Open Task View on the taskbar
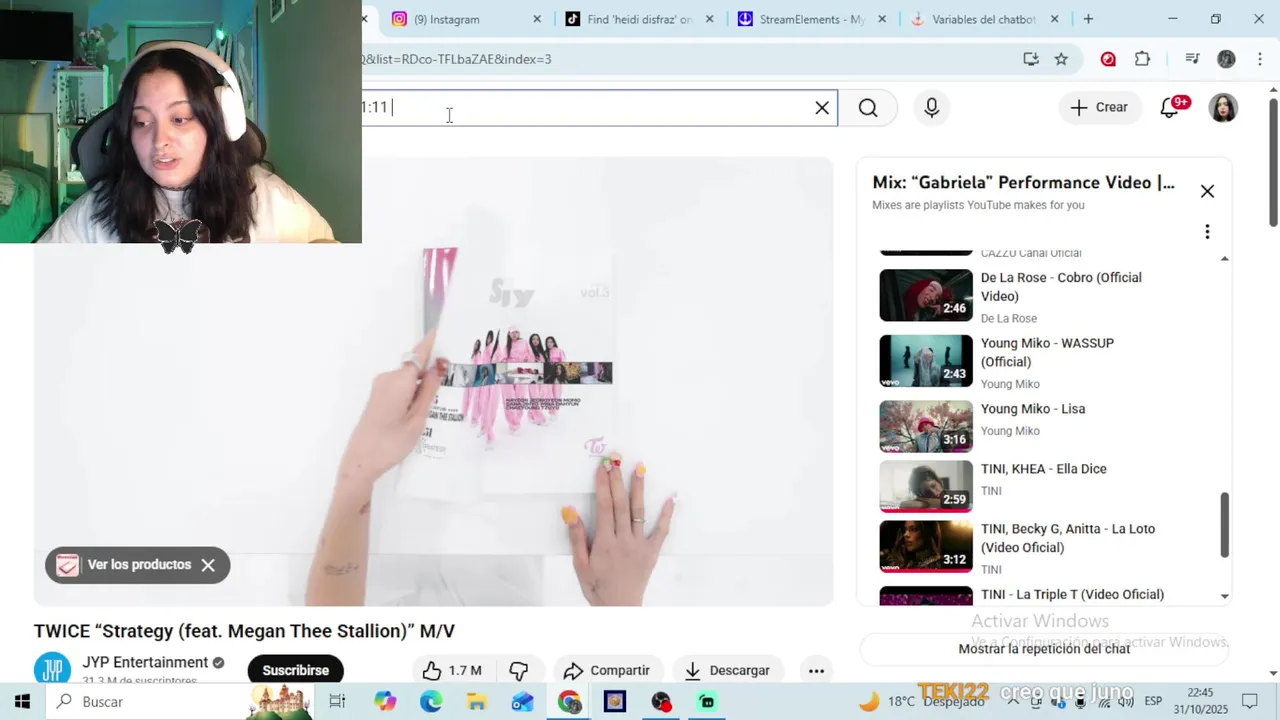The width and height of the screenshot is (1280, 720). tap(337, 701)
